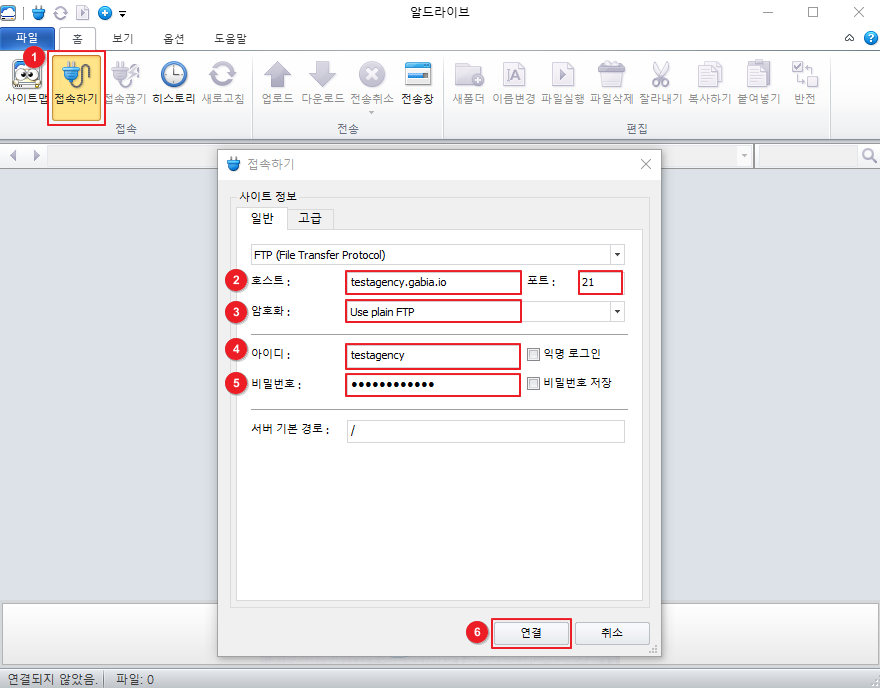The width and height of the screenshot is (880, 688).
Task: Expand the Cancel Transfer dropdown arrow
Action: (372, 112)
